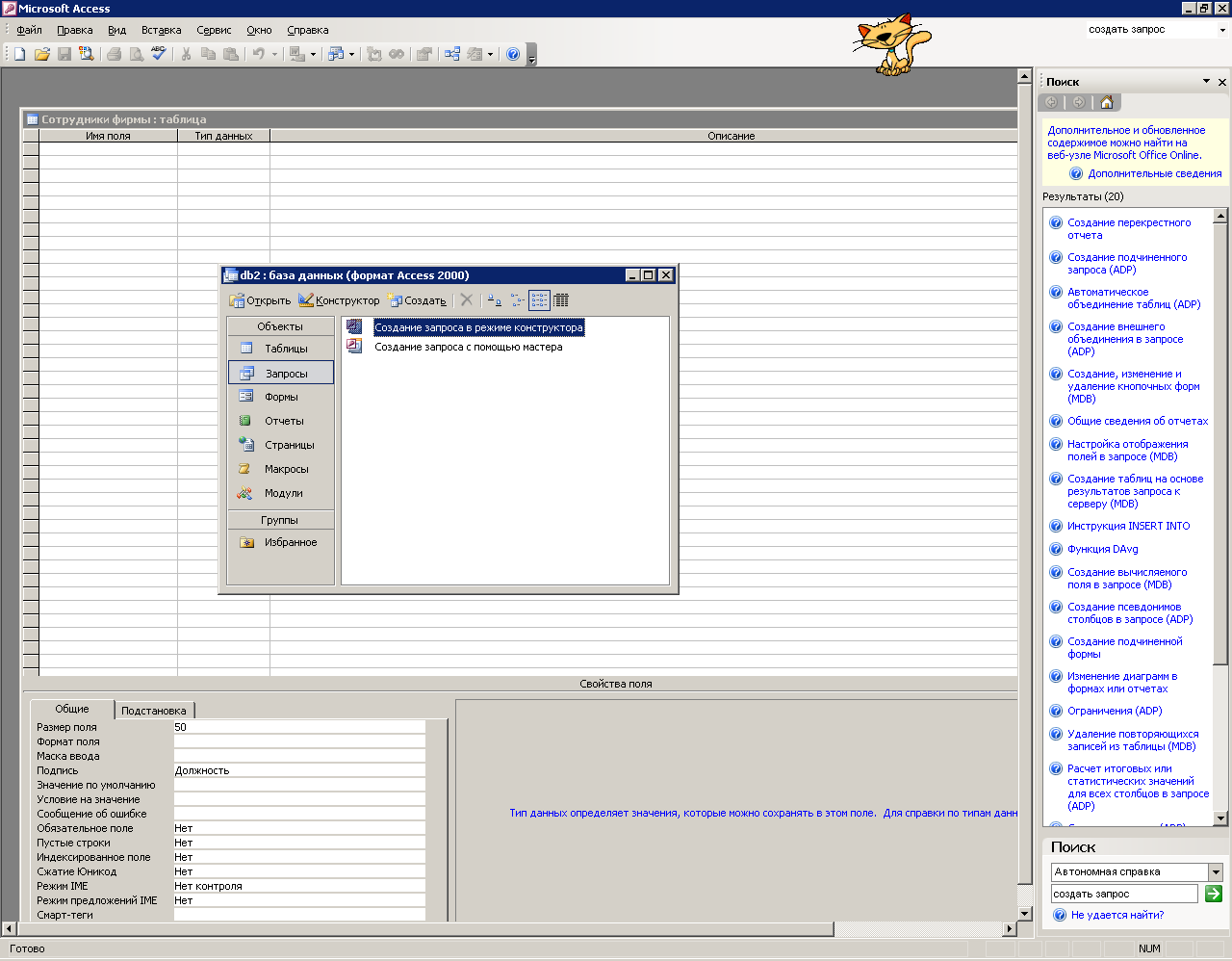The width and height of the screenshot is (1232, 961).
Task: Click the Конструктор button in database window
Action: pyautogui.click(x=339, y=300)
